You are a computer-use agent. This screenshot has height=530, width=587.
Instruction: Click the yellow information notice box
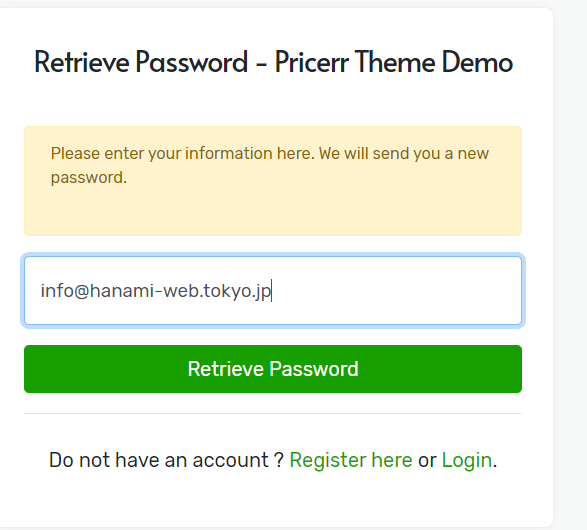(x=273, y=181)
